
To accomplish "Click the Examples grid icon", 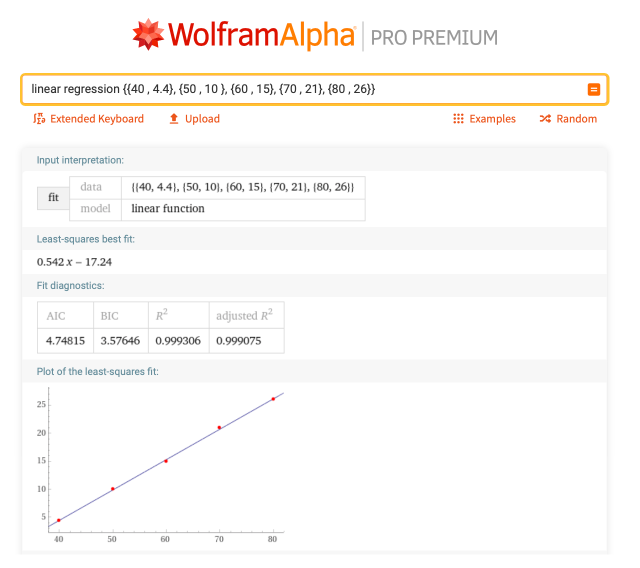I will pyautogui.click(x=458, y=119).
